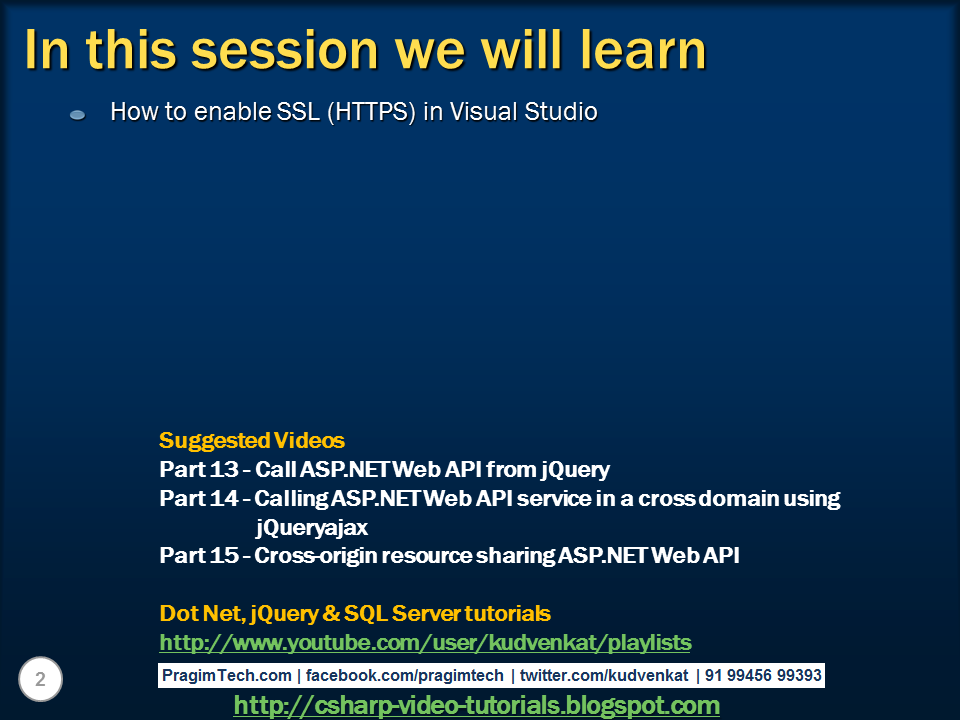Click the 'Suggested Videos' heading

tap(252, 440)
